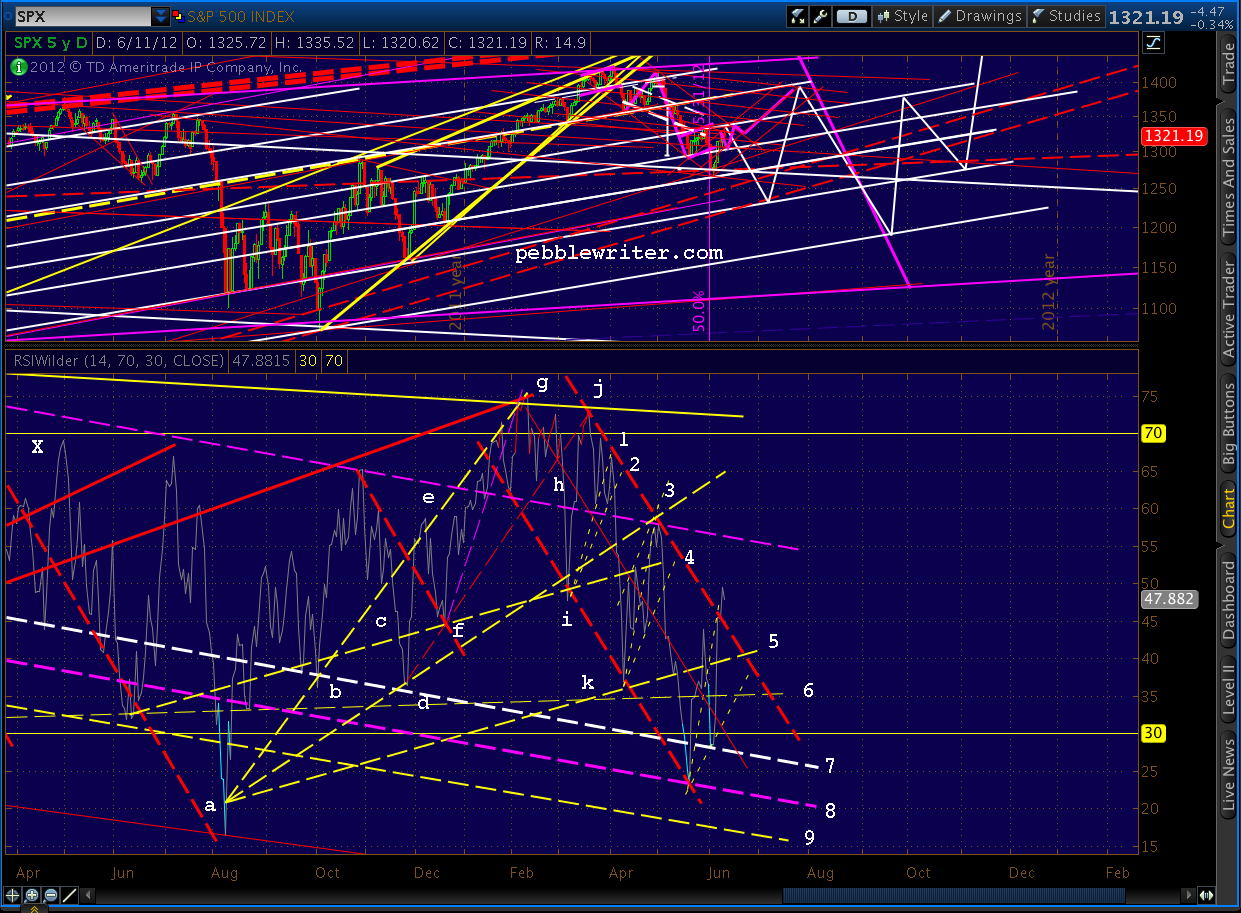Click the SPX 5 y D label
The width and height of the screenshot is (1241, 913).
click(50, 43)
